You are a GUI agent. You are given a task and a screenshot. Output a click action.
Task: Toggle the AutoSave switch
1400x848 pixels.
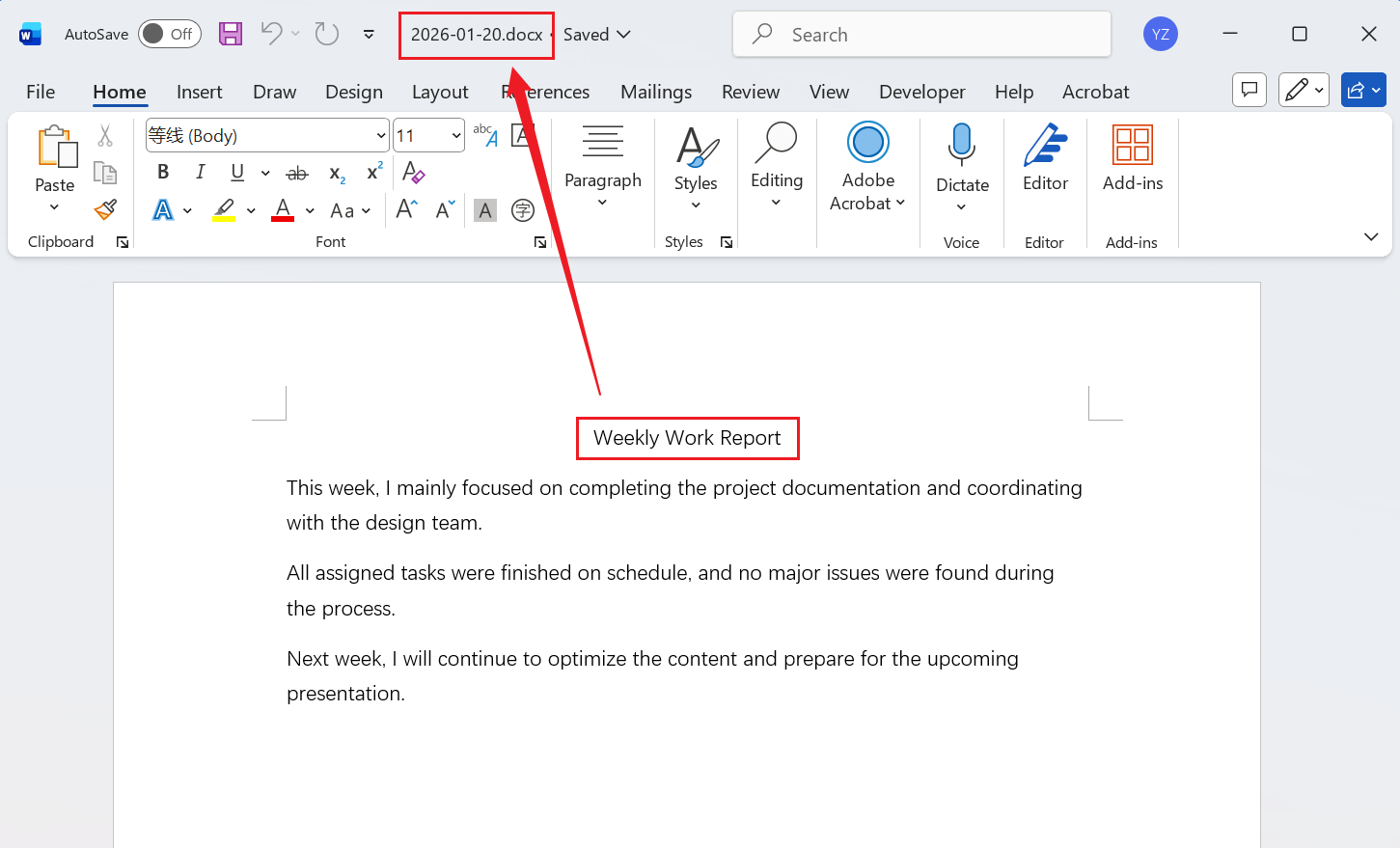169,34
